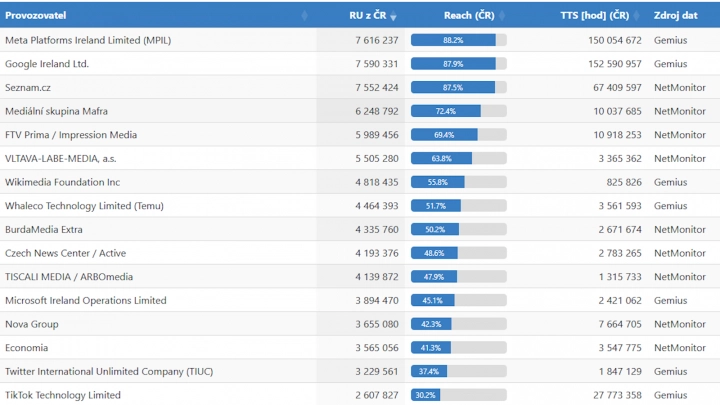Select BurdaMedia Extra operator name
Screen dimensions: 720x405
point(44,229)
